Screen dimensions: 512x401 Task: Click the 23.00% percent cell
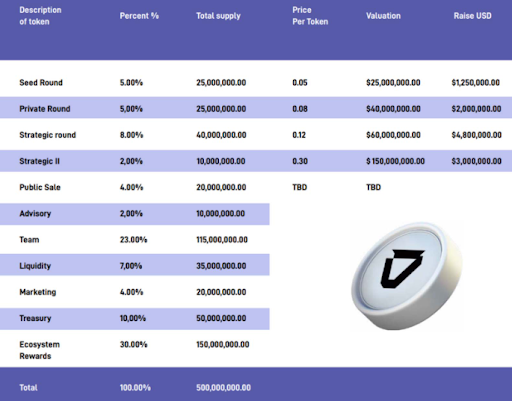(x=133, y=240)
